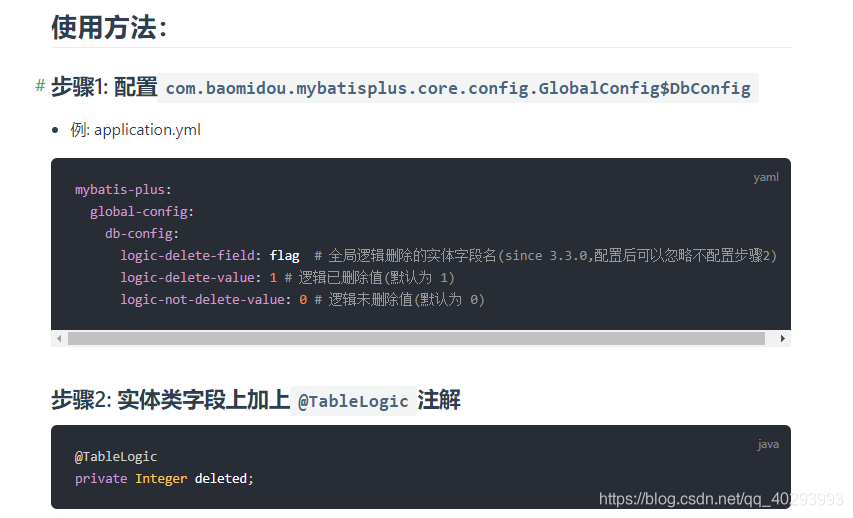The height and width of the screenshot is (518, 853).
Task: Click the flag value in yaml code
Action: point(285,255)
